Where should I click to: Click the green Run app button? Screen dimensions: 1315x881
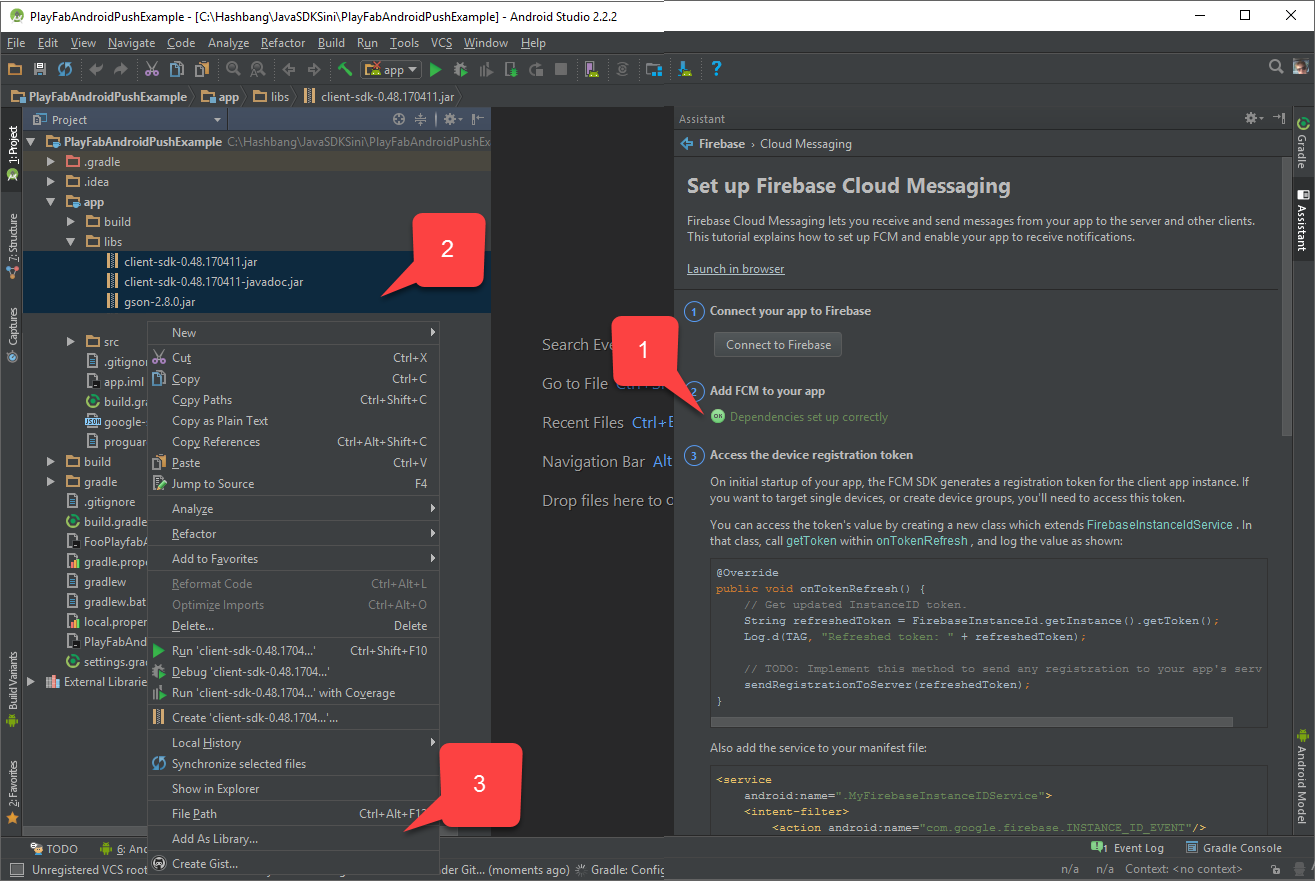click(x=435, y=69)
